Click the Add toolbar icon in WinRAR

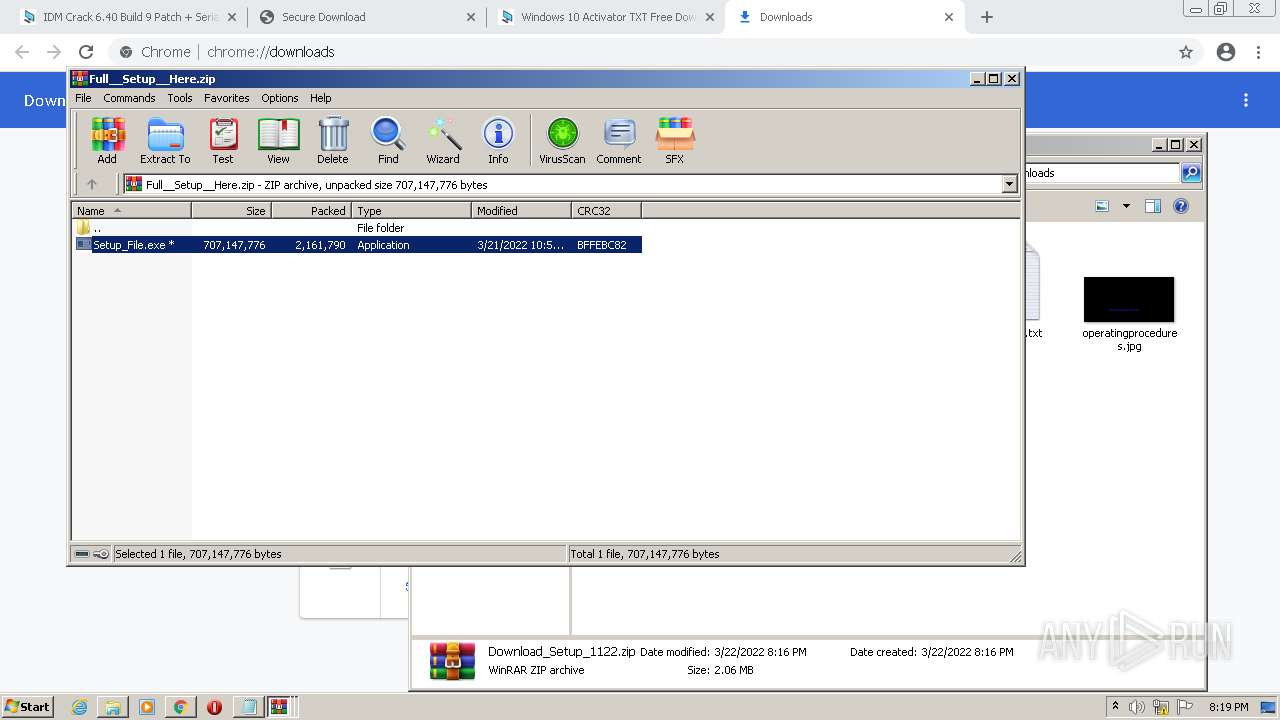click(x=107, y=140)
